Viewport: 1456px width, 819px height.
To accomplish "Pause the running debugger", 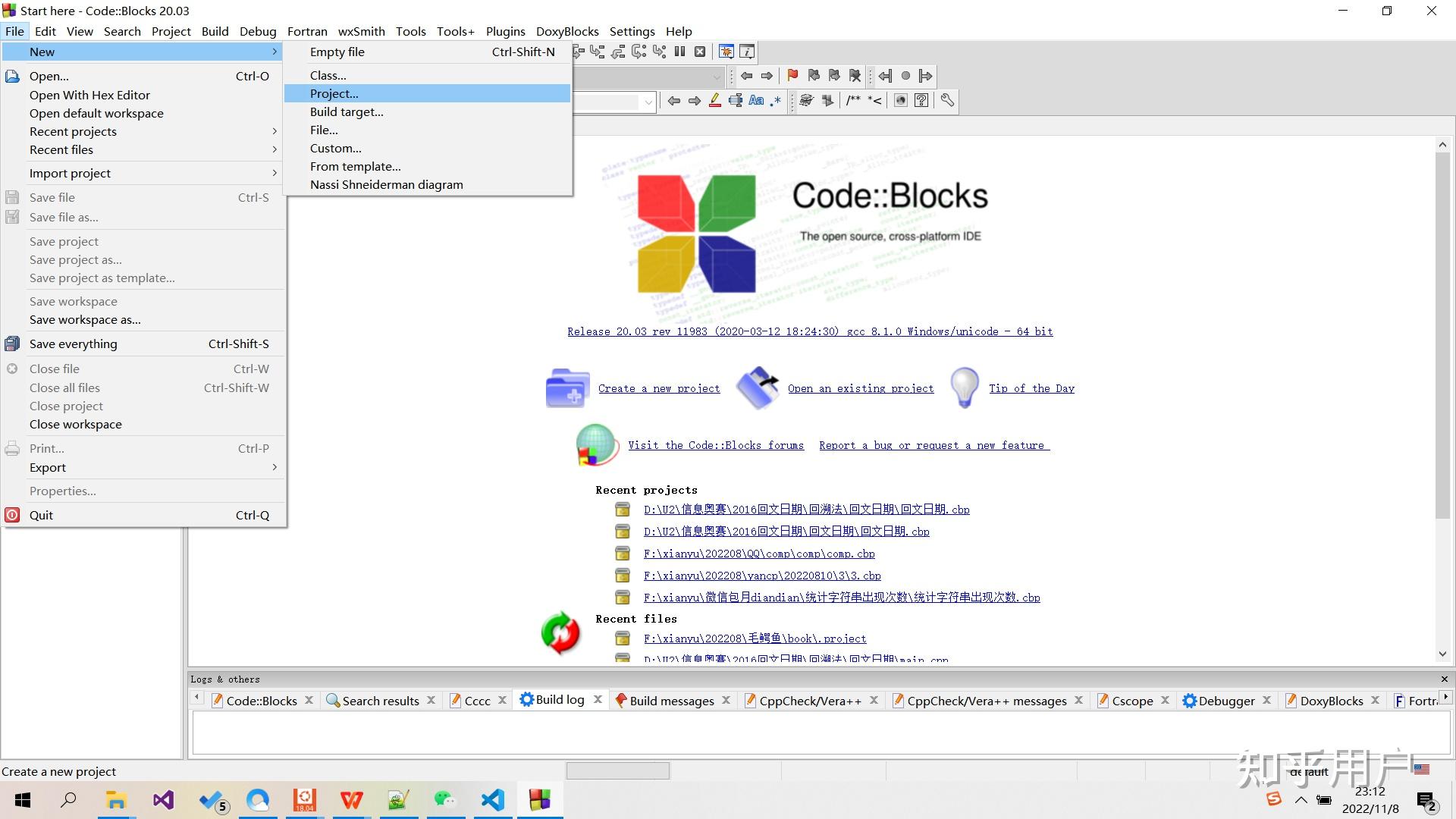I will (x=680, y=52).
